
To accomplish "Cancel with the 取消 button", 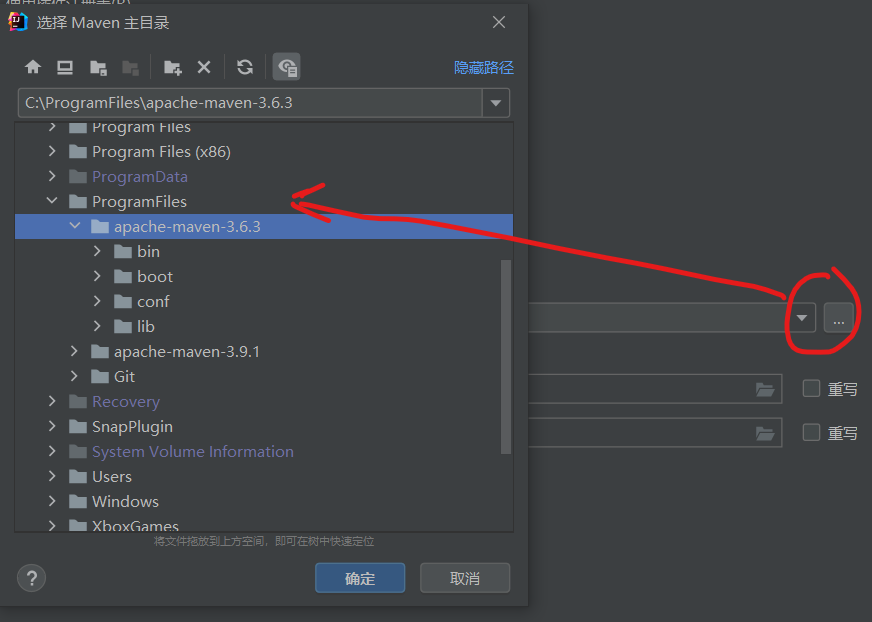I will (x=465, y=578).
